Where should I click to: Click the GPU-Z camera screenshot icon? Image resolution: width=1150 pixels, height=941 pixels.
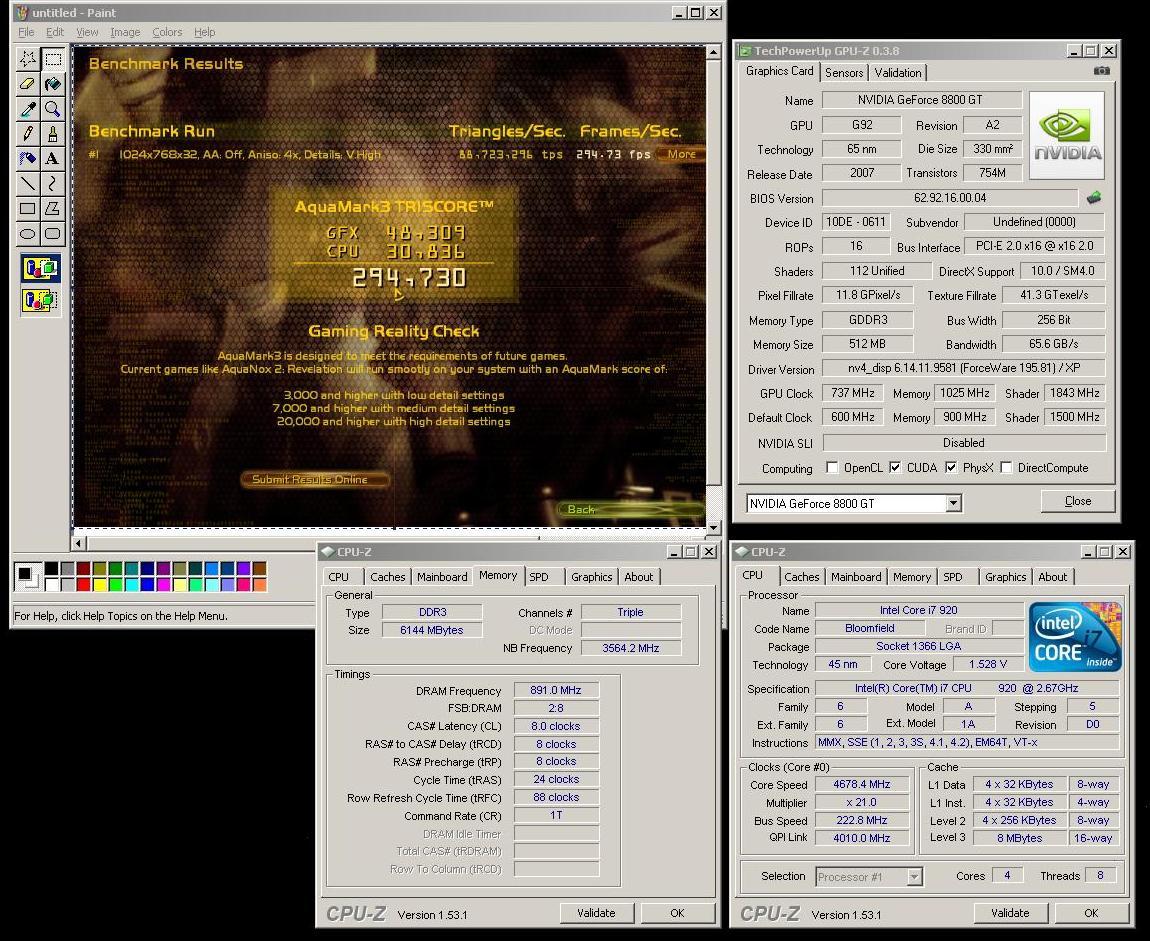point(1102,71)
